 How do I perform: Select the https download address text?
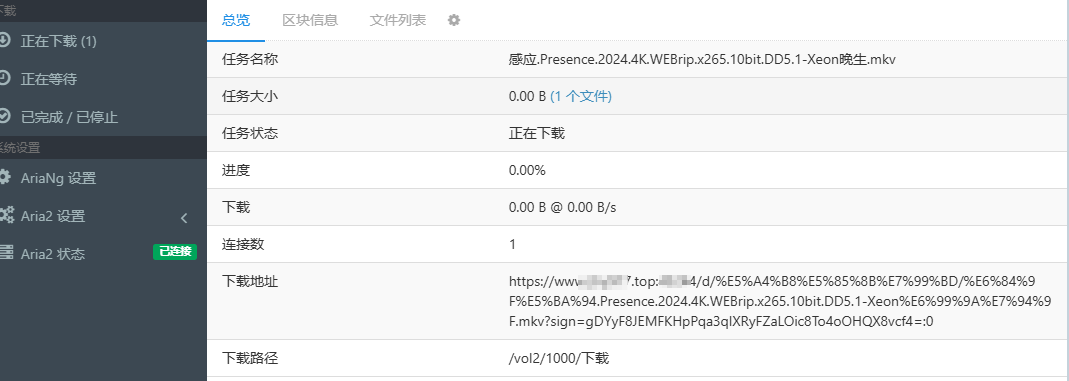(x=780, y=301)
